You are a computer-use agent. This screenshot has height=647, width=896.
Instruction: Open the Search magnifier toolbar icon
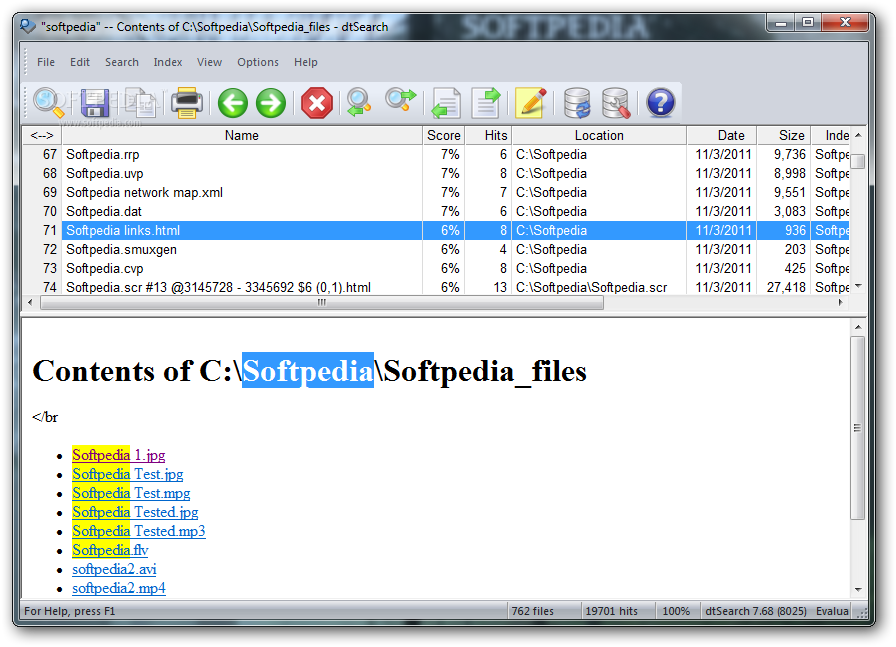pyautogui.click(x=49, y=103)
